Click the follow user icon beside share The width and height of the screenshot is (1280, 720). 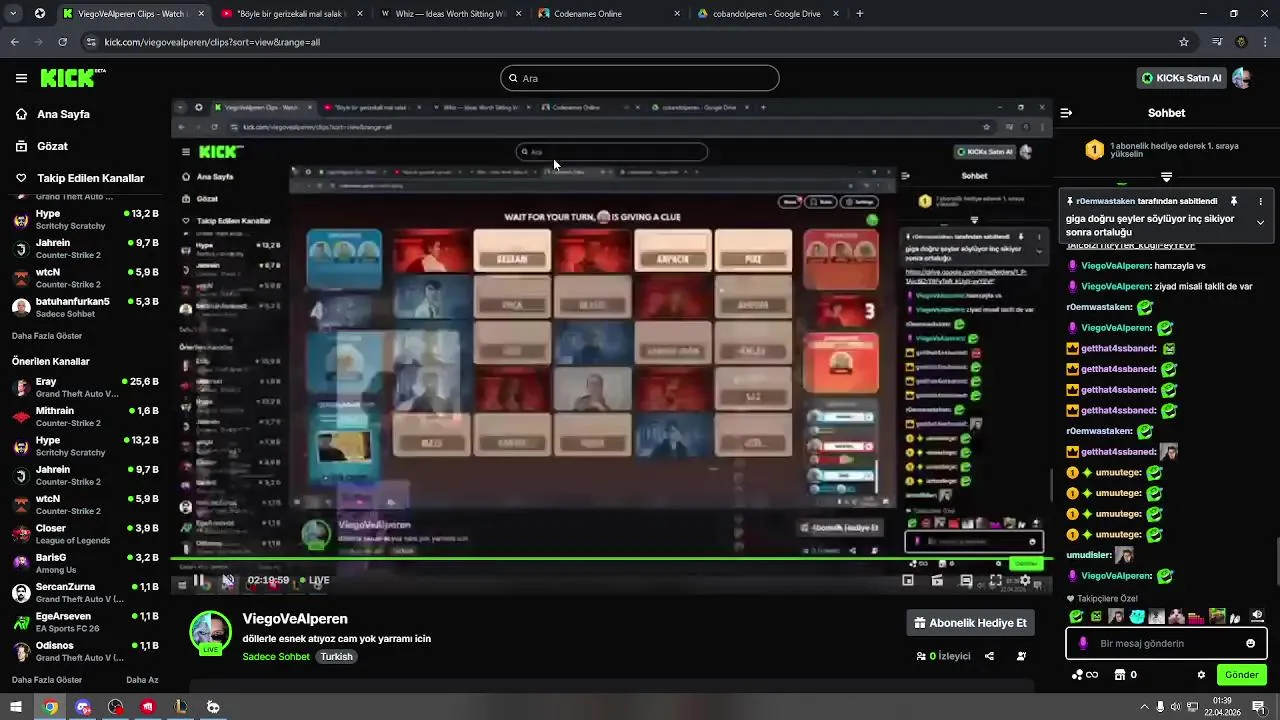click(x=1021, y=656)
